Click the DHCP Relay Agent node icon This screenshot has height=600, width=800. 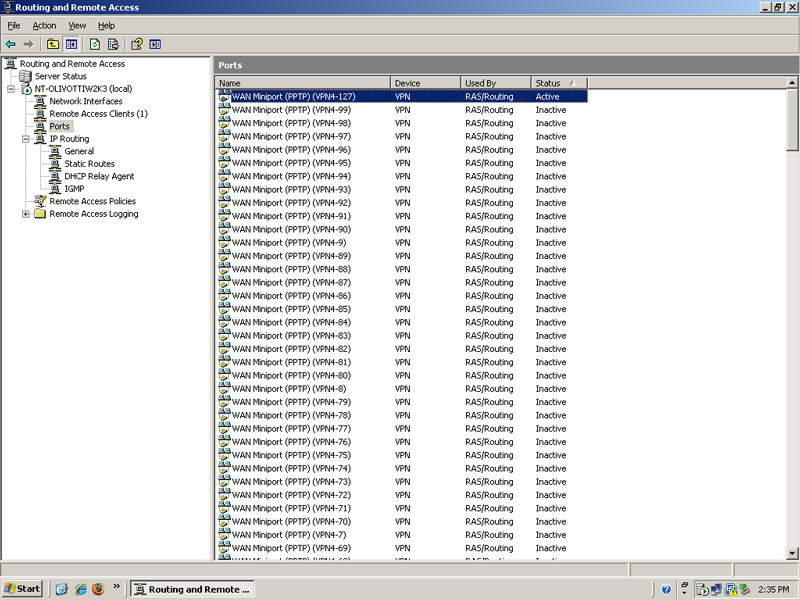pos(55,176)
